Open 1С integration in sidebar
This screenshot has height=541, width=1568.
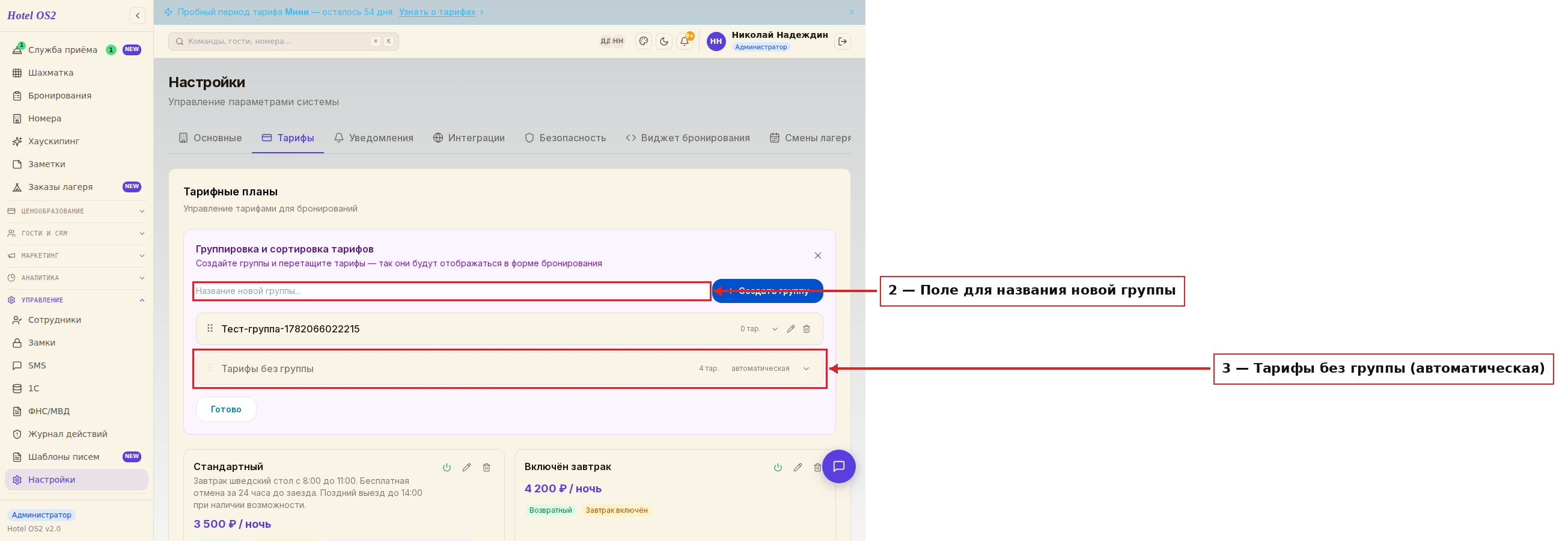[x=76, y=388]
